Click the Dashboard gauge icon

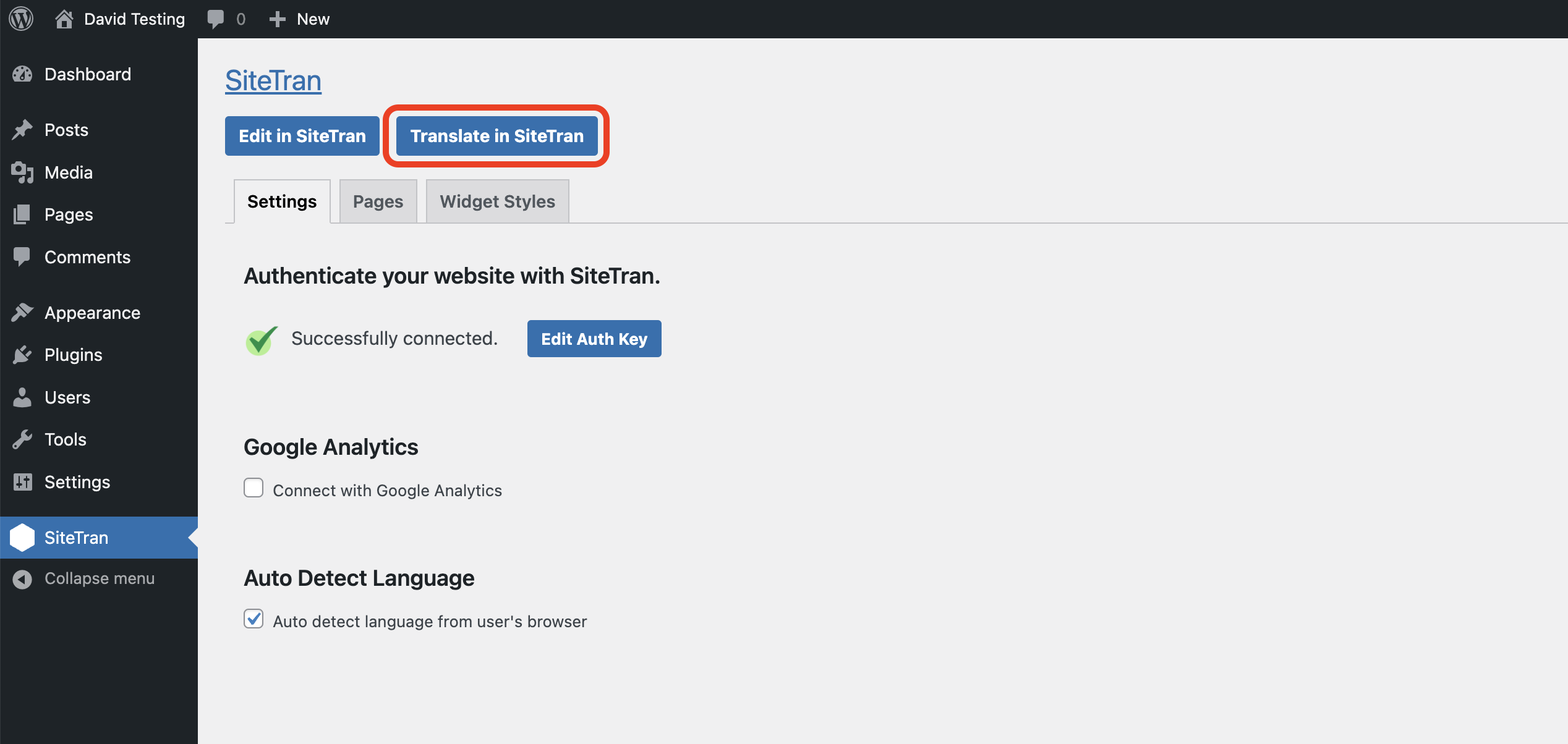[x=22, y=74]
